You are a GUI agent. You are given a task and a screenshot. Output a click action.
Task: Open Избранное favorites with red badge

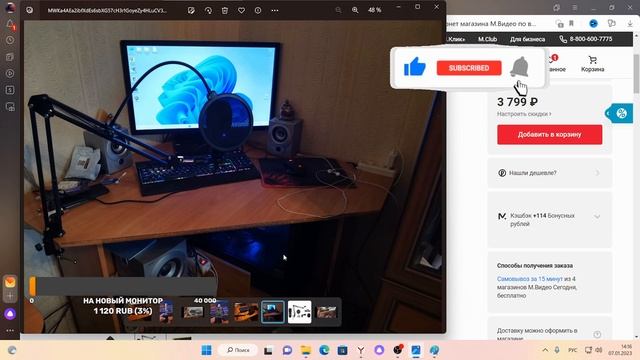pos(556,64)
